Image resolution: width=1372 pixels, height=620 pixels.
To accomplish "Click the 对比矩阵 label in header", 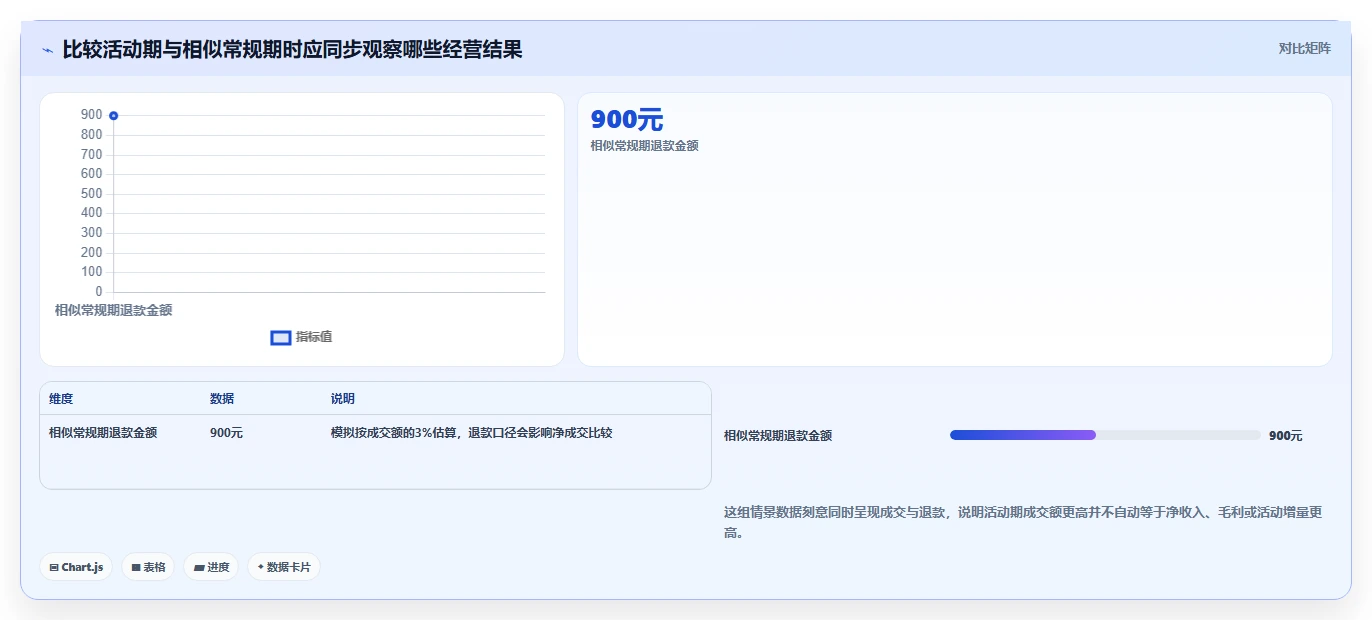I will tap(1304, 48).
